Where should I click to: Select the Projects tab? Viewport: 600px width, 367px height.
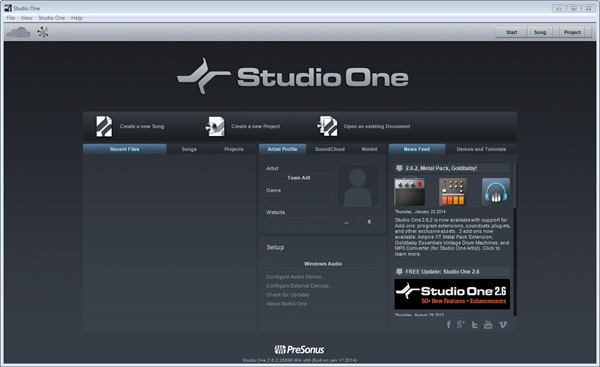coord(234,149)
